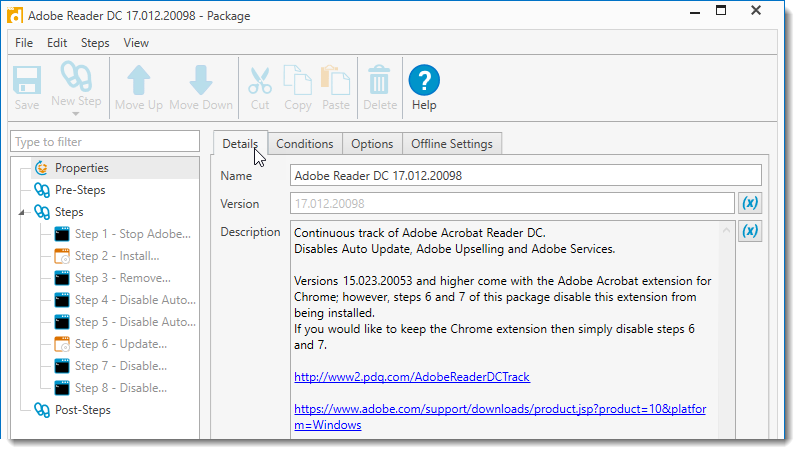Select Step 6 - Update in tree
Image resolution: width=800 pixels, height=454 pixels.
coord(123,344)
